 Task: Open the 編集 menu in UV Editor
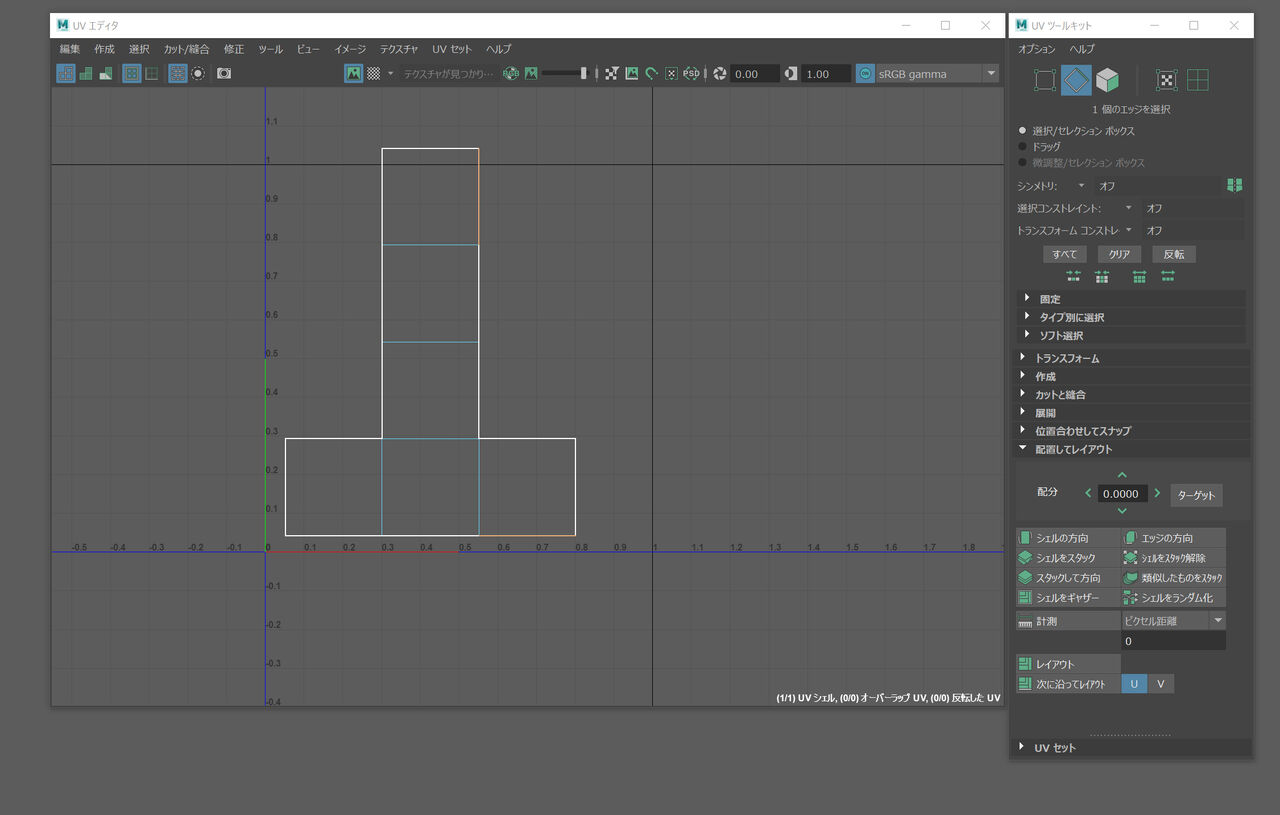(x=70, y=49)
